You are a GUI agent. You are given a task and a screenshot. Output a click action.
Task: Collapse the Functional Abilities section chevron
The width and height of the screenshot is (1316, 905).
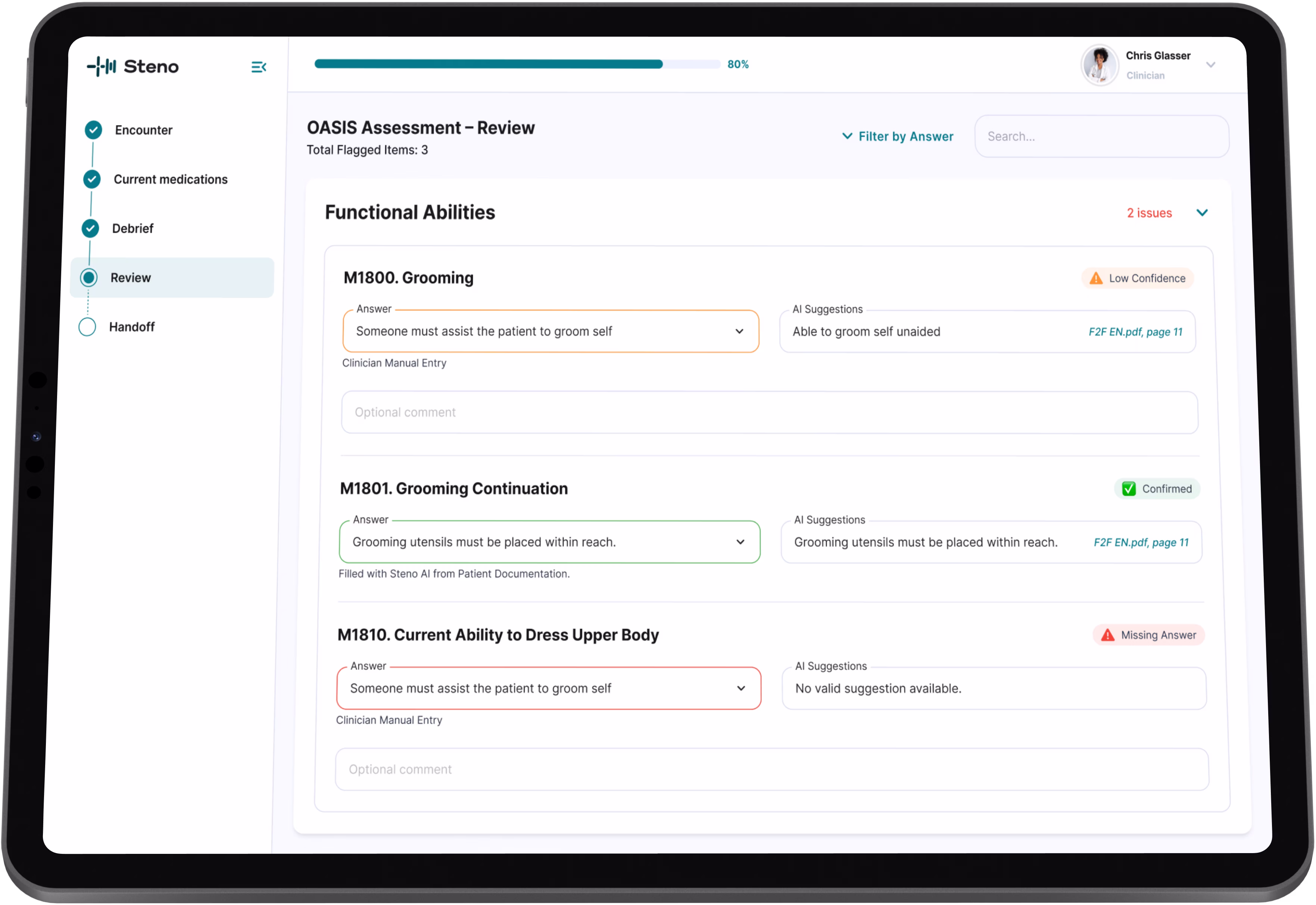(1201, 213)
